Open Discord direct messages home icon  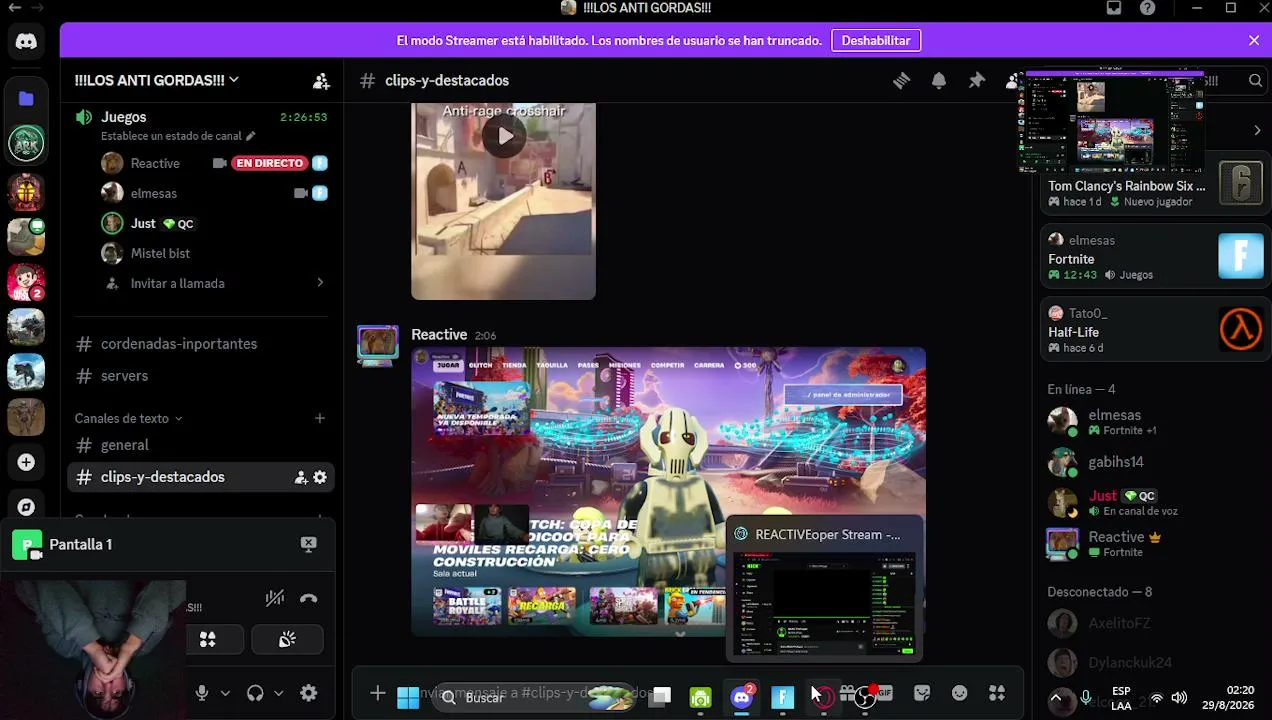[x=26, y=42]
